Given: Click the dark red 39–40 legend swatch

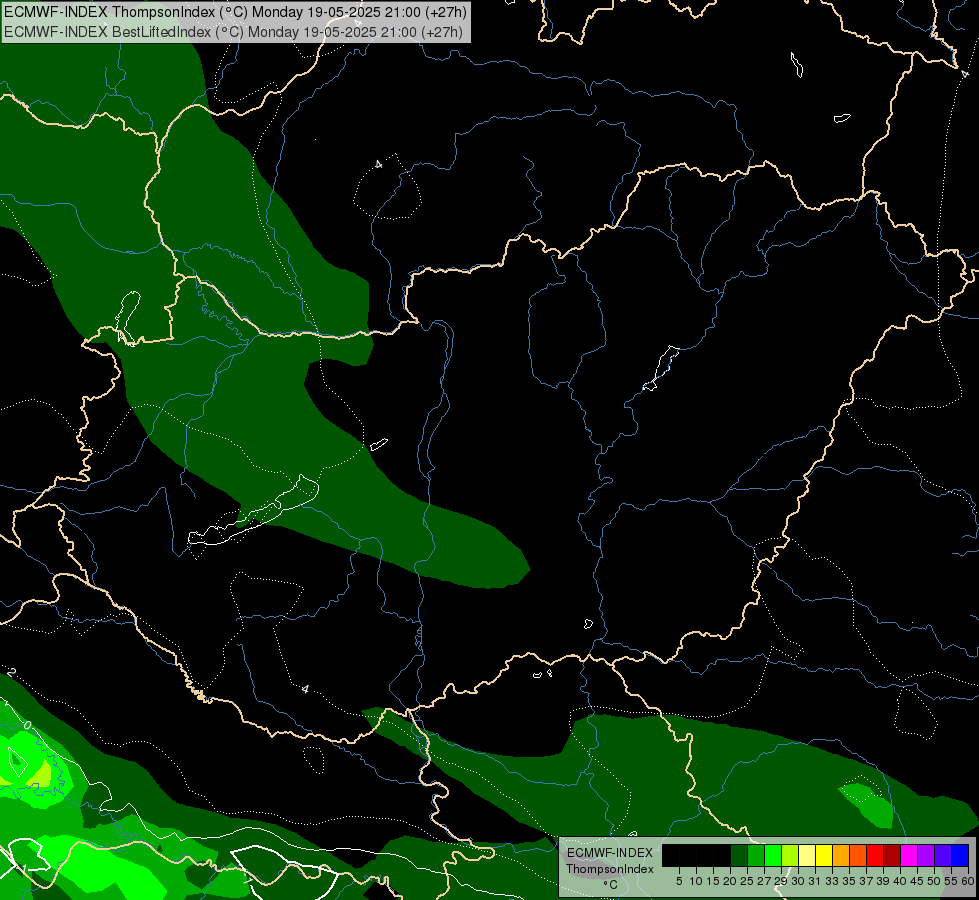Looking at the screenshot, I should point(892,855).
